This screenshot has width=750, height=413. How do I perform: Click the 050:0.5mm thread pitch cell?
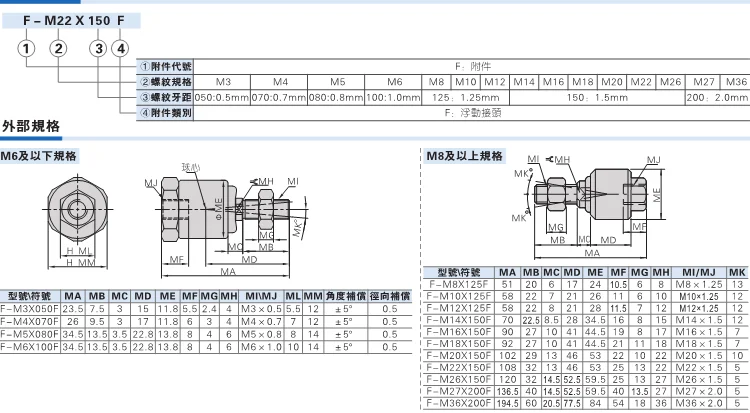[x=221, y=98]
